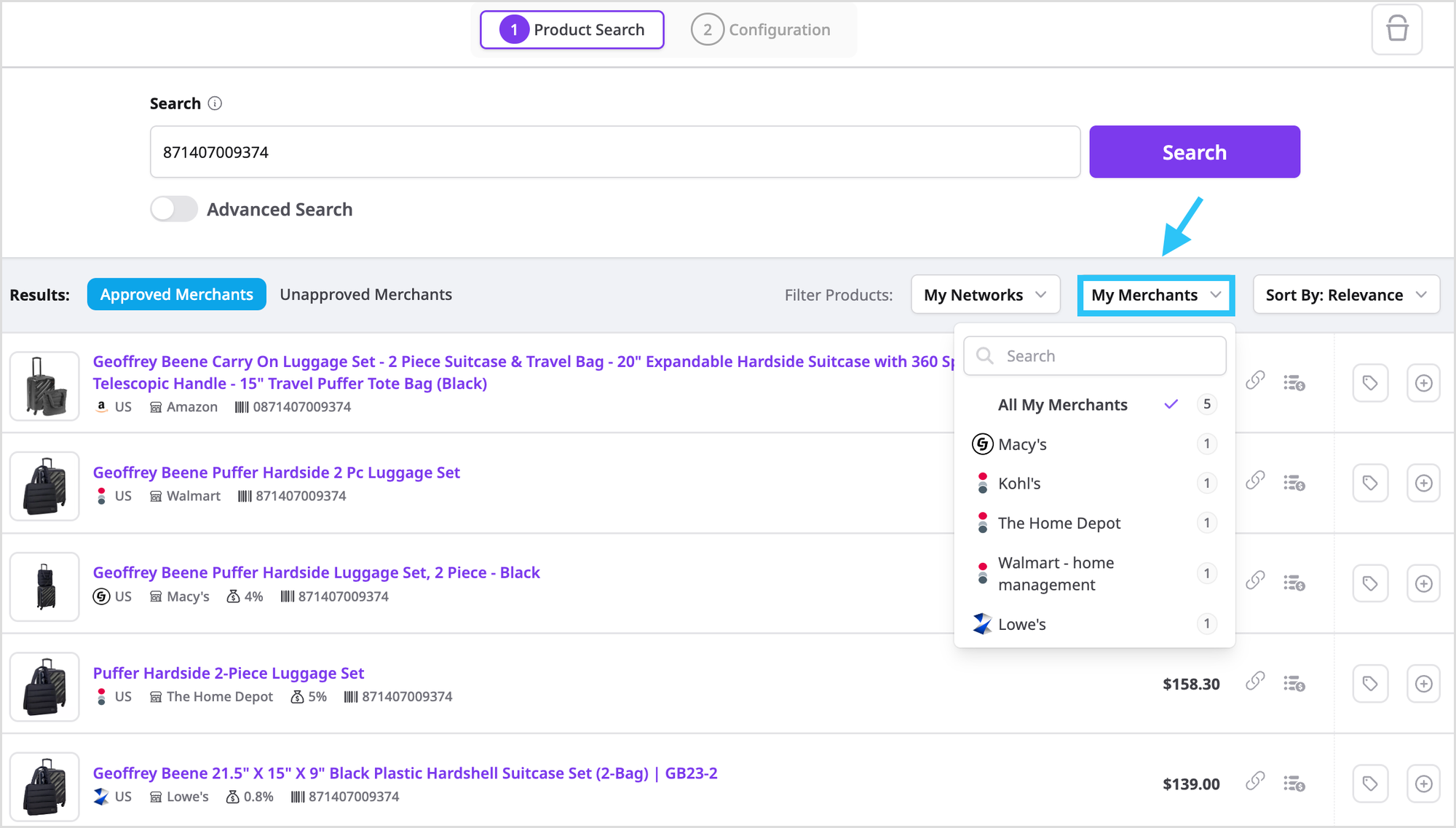Switch to Unapproved Merchants tab
Image resolution: width=1456 pixels, height=828 pixels.
tap(365, 295)
